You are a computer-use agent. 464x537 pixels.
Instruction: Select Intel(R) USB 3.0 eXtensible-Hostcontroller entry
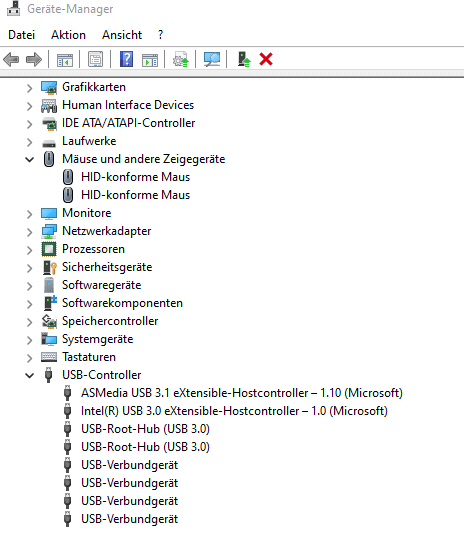point(234,411)
